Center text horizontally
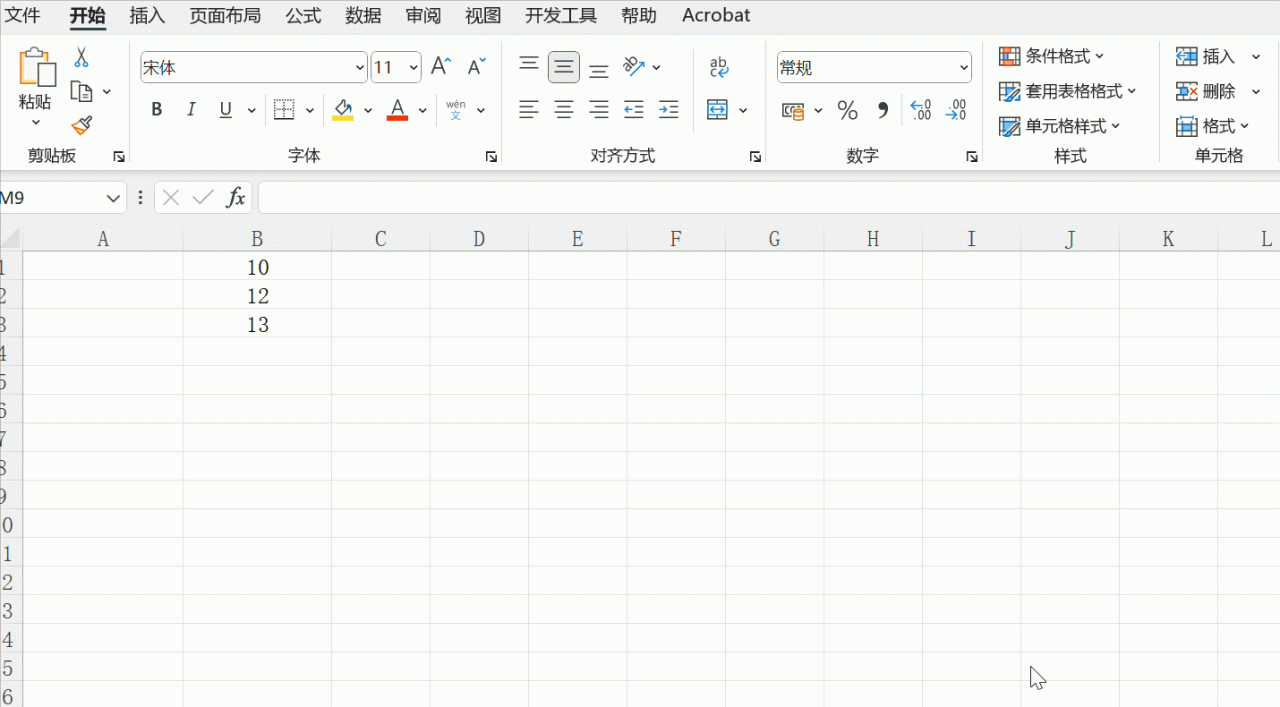Screen dimensions: 1280x707 tap(564, 110)
